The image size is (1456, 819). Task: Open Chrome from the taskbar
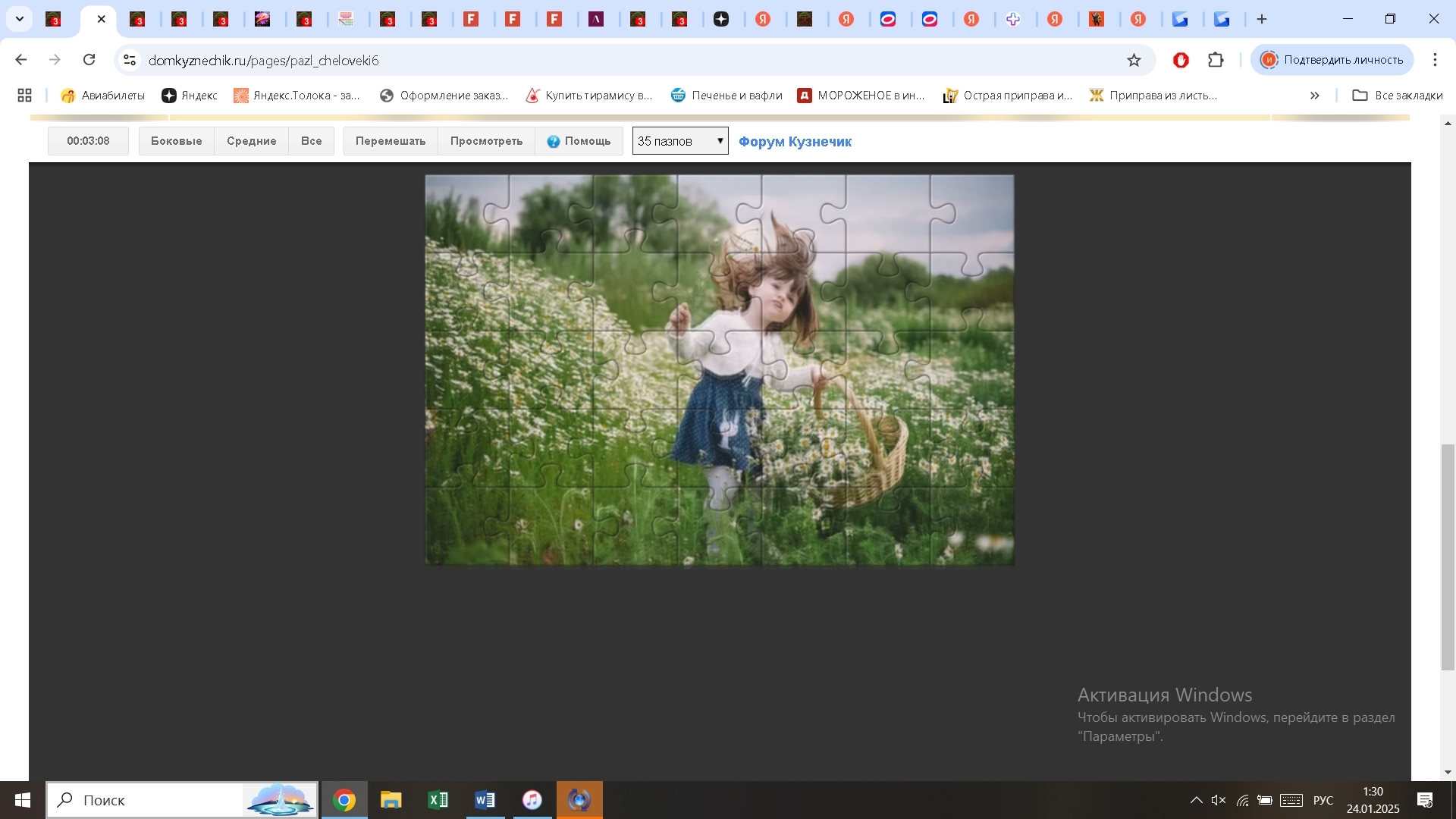344,800
